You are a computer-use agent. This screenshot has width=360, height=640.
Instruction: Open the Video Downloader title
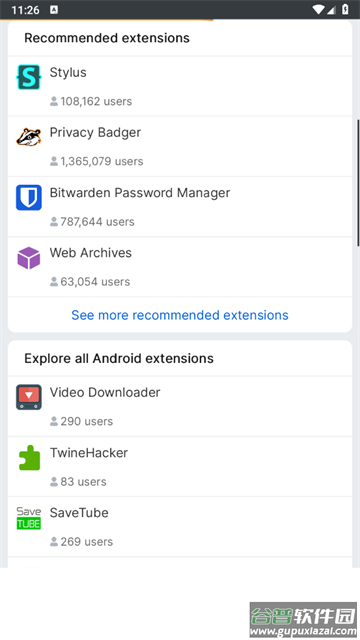click(x=105, y=392)
